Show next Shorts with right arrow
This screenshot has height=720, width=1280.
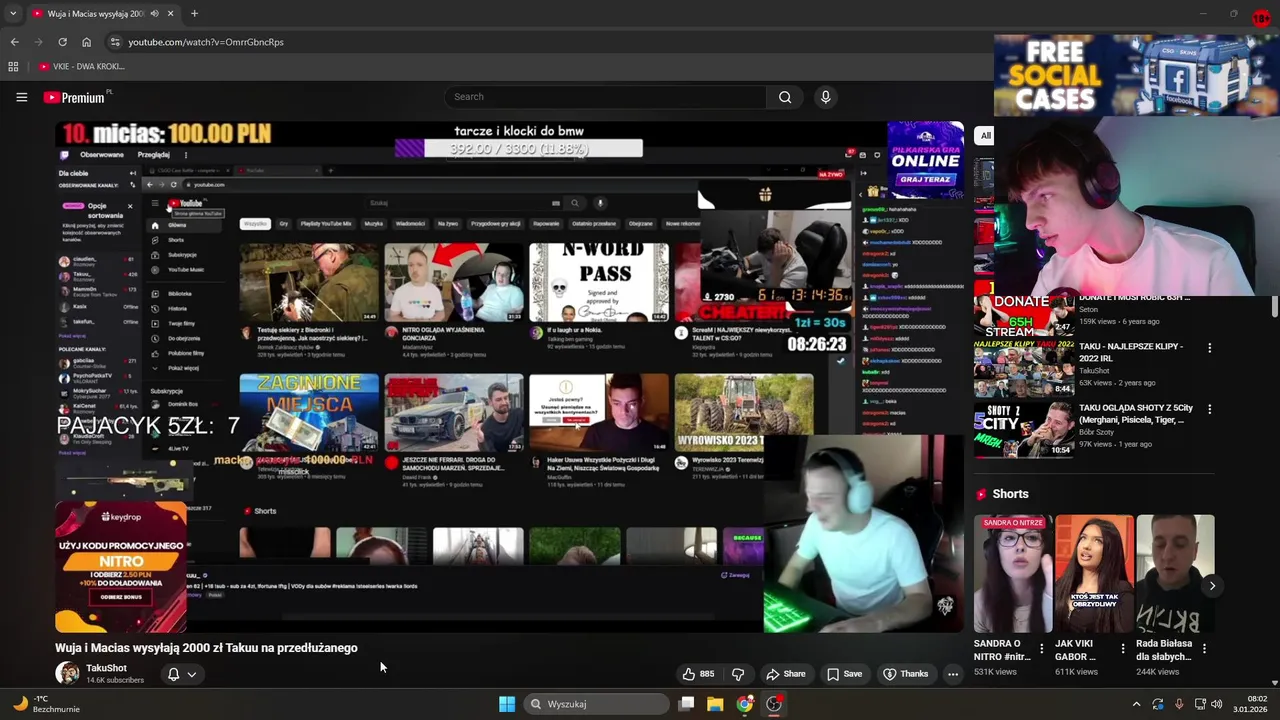1211,586
